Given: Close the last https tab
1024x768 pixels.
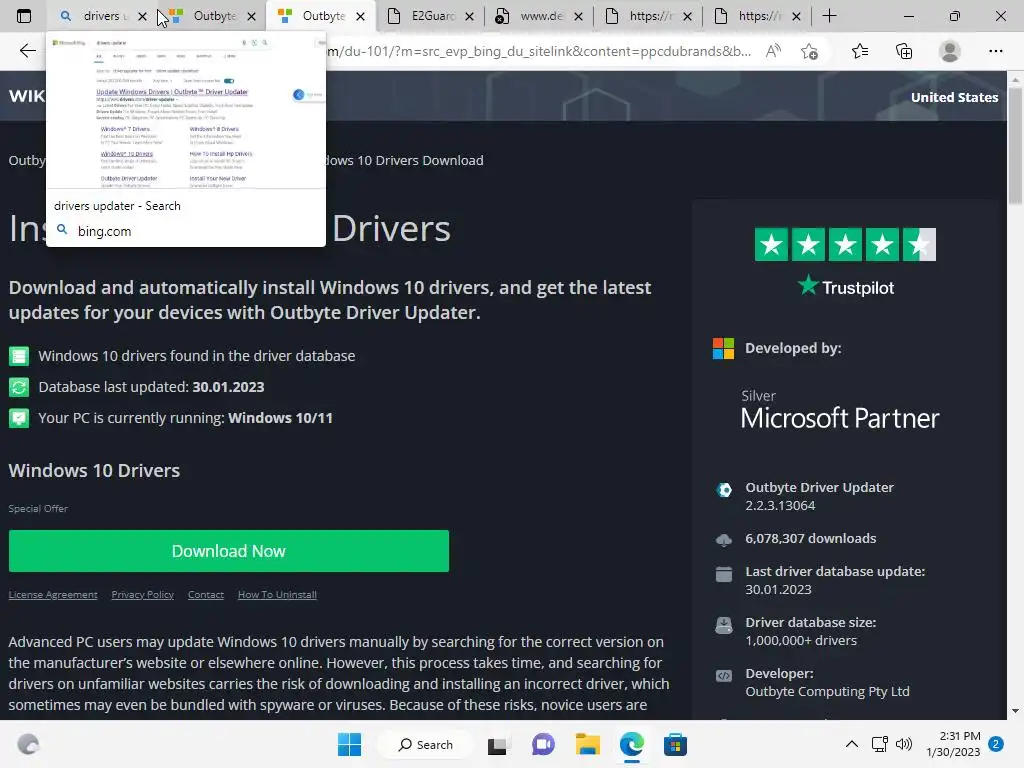Looking at the screenshot, I should [797, 17].
